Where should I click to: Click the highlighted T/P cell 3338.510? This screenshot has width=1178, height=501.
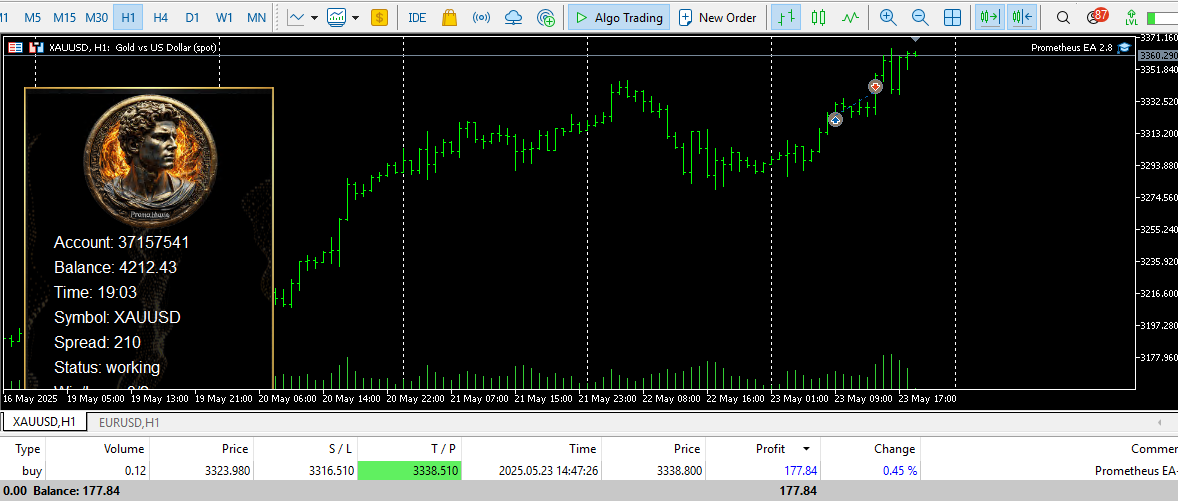(409, 471)
